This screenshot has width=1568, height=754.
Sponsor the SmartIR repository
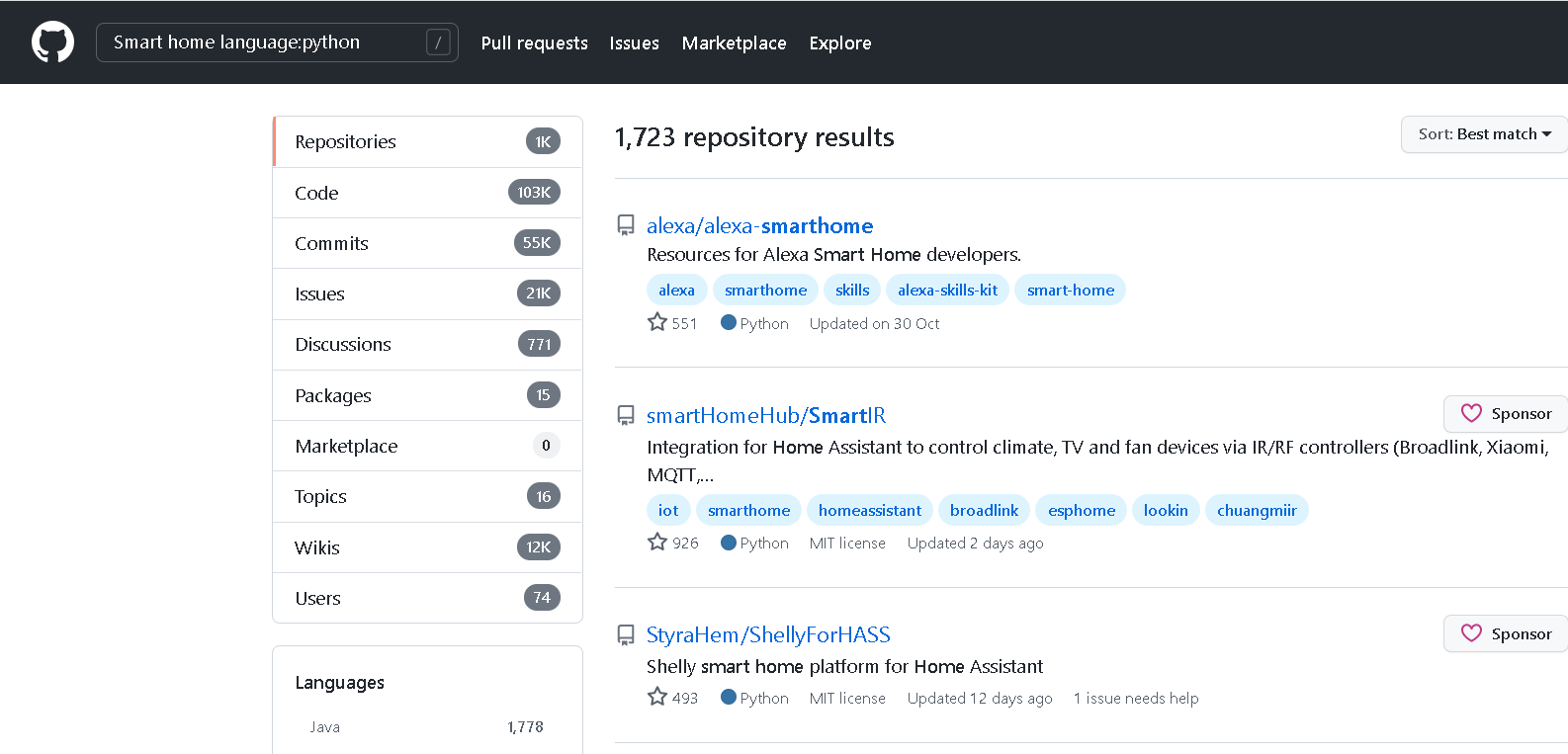click(x=1506, y=414)
